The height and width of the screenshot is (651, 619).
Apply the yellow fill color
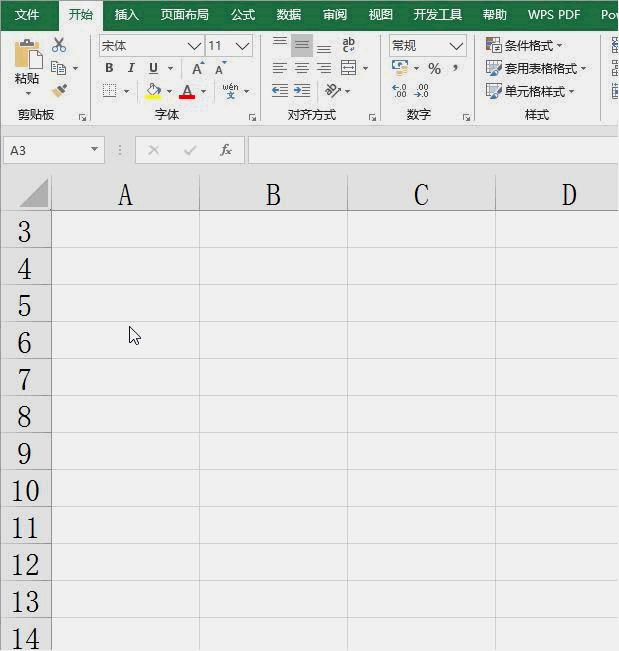click(153, 91)
